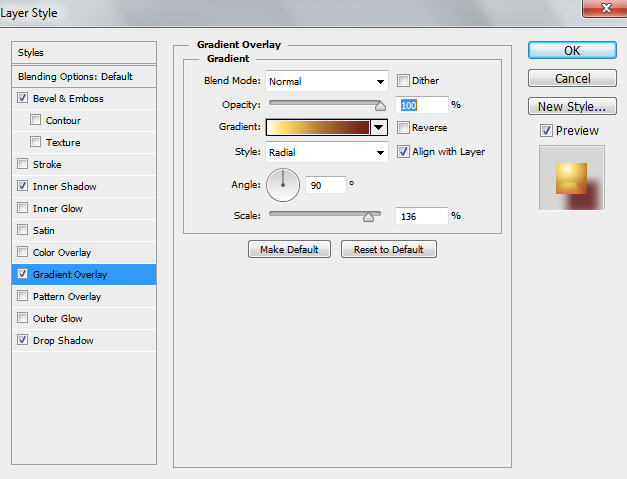Enable the Satin checkbox

[x=22, y=230]
